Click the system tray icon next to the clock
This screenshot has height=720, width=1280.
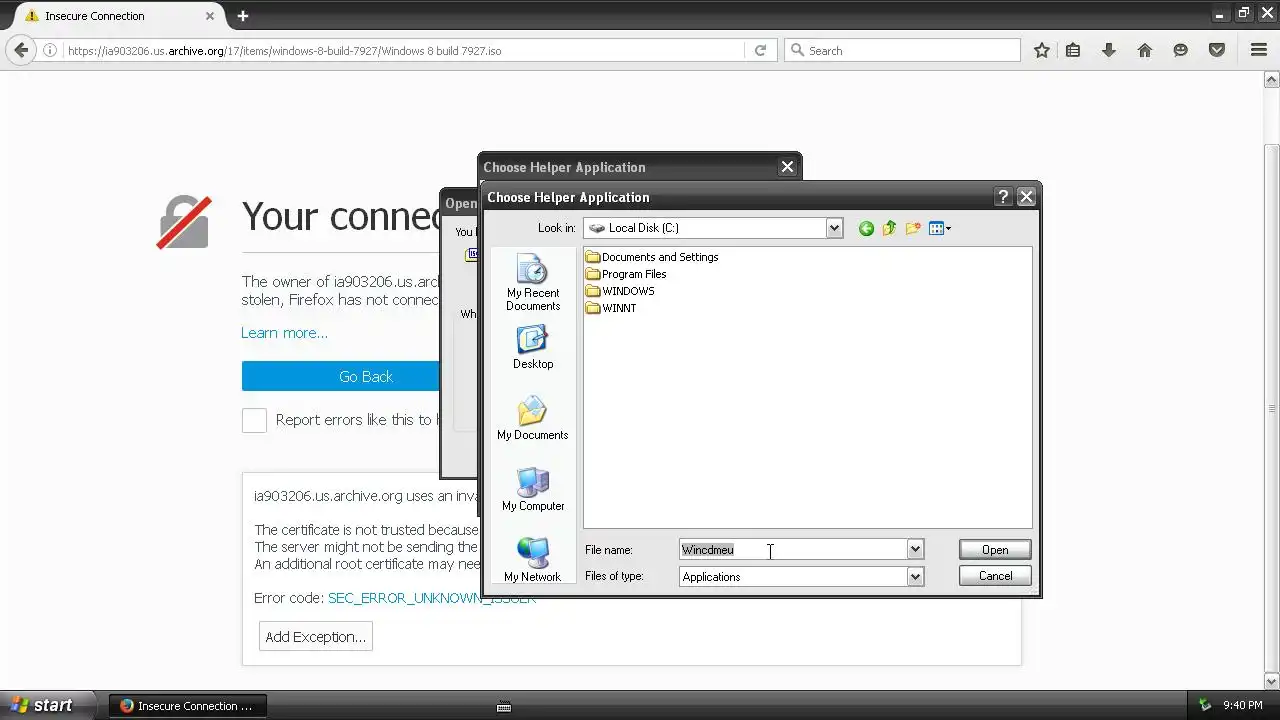tap(1205, 705)
